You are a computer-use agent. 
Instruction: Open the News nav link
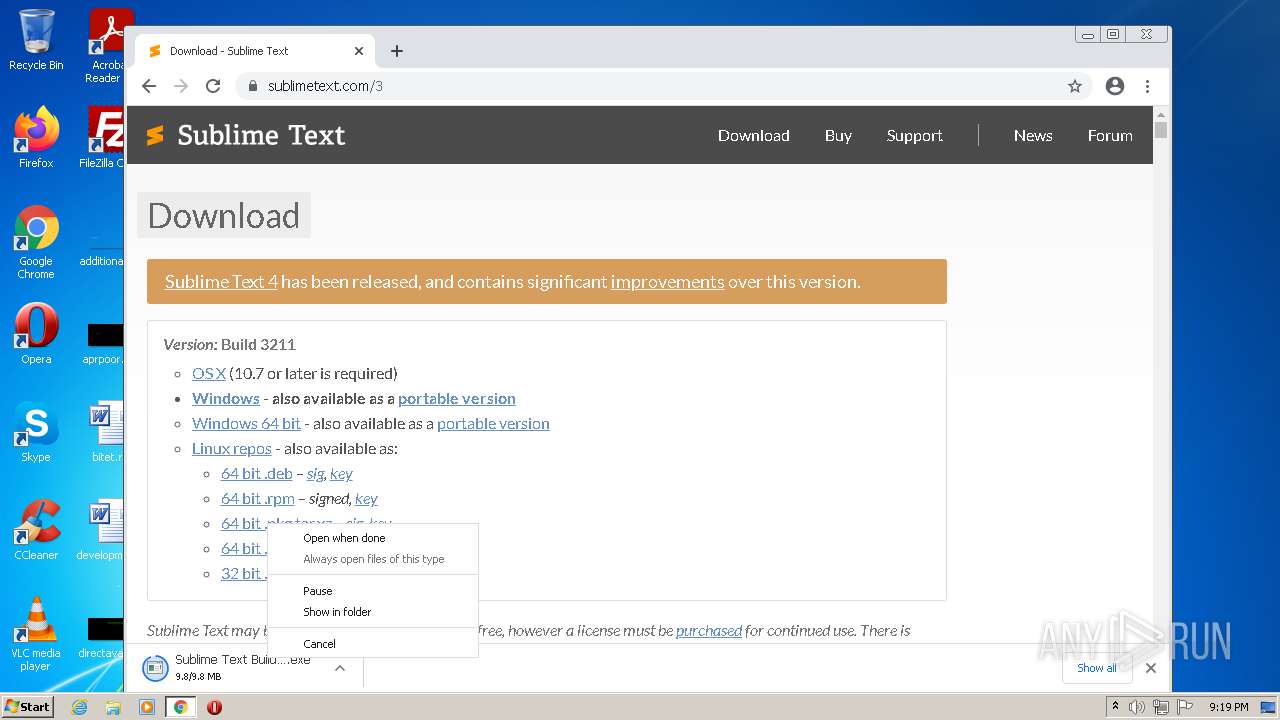[x=1033, y=135]
